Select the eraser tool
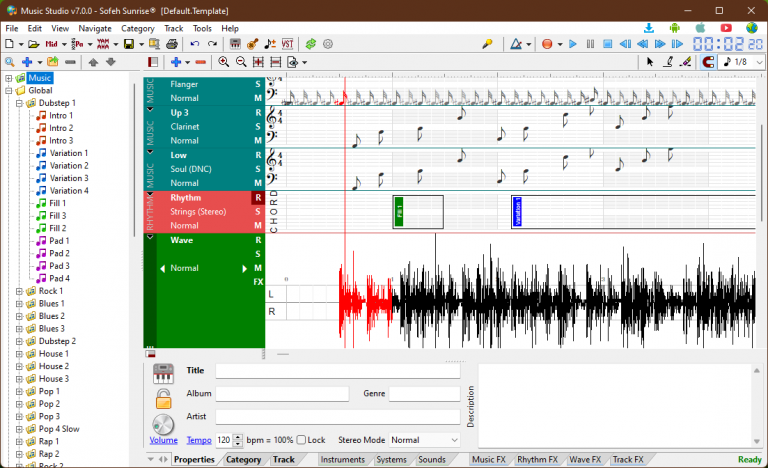 pos(685,62)
